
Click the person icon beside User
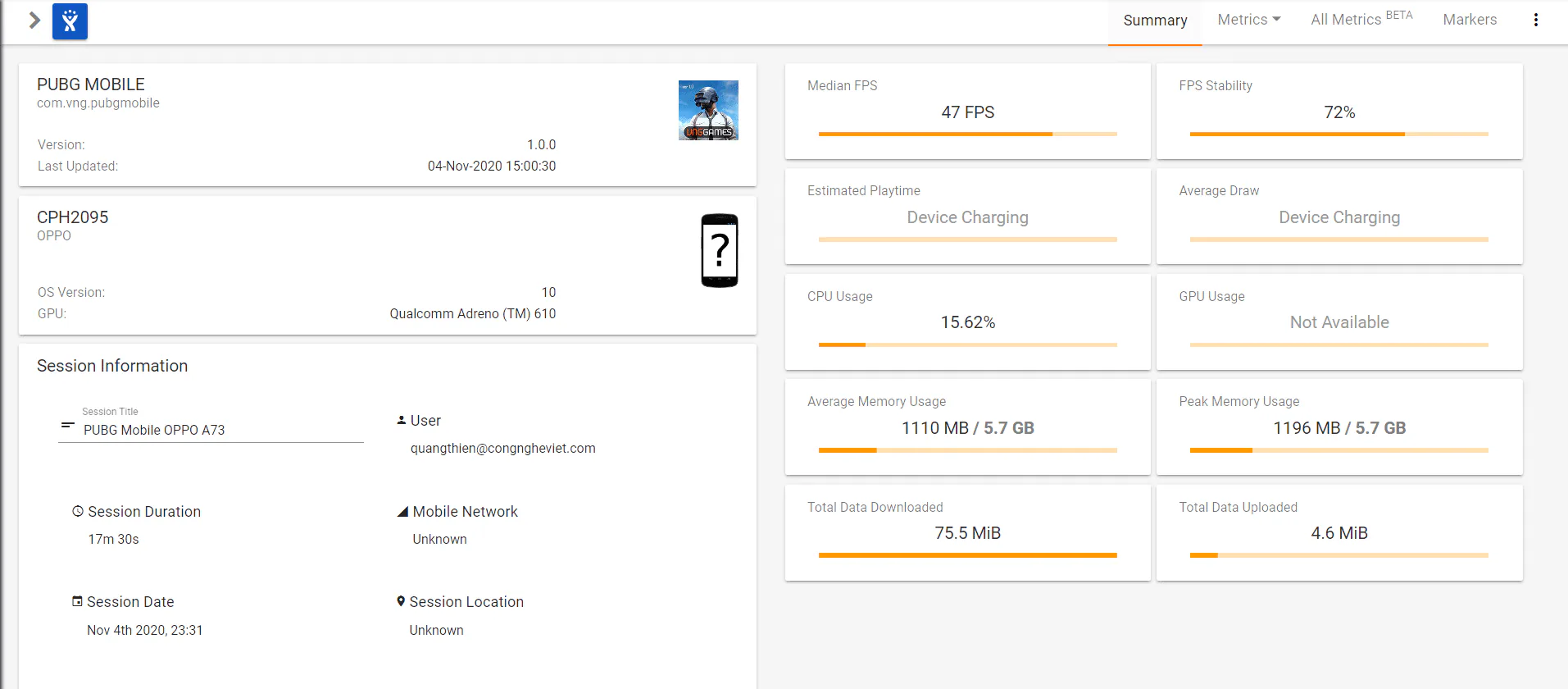[x=402, y=420]
